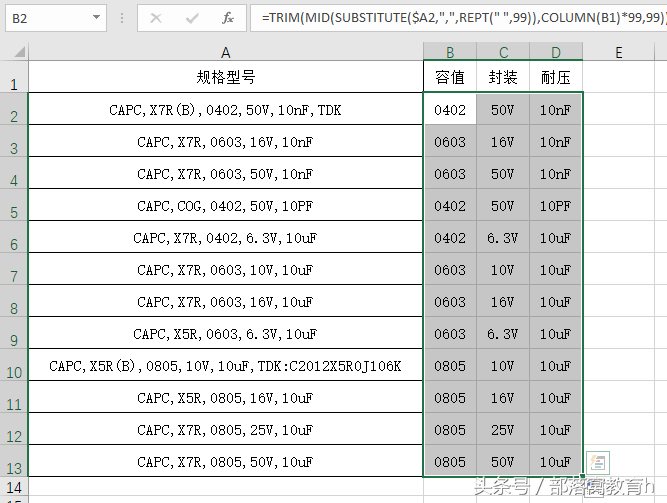667x503 pixels.
Task: Click cell D5 showing 10PF
Action: tap(556, 205)
